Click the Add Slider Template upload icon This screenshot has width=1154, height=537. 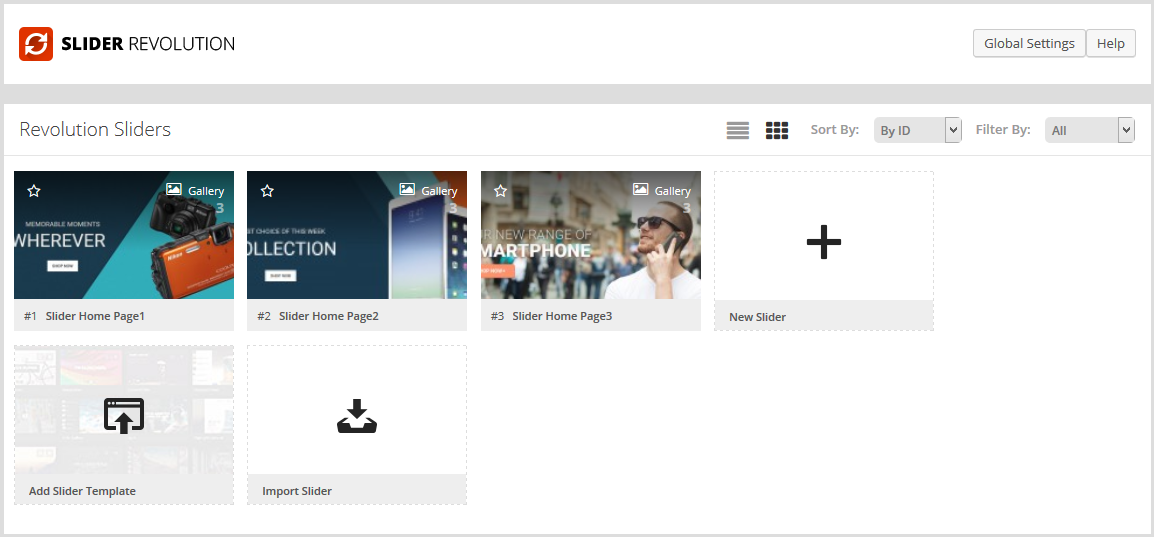[124, 416]
